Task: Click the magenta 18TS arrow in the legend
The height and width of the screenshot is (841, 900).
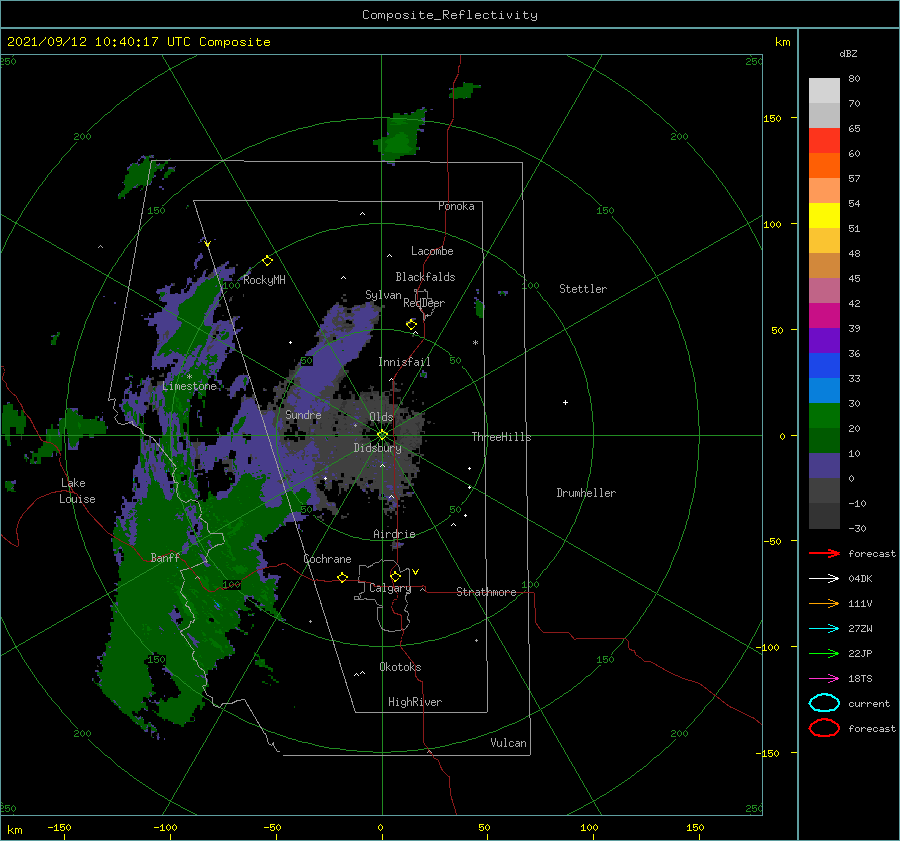Action: 824,679
